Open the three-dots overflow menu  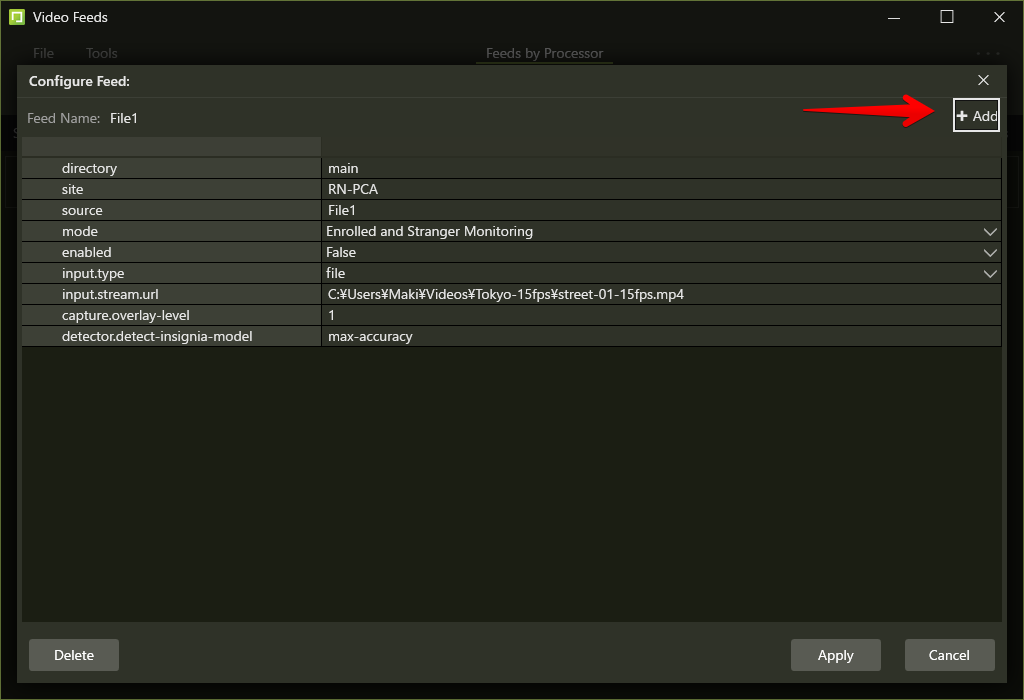(988, 53)
